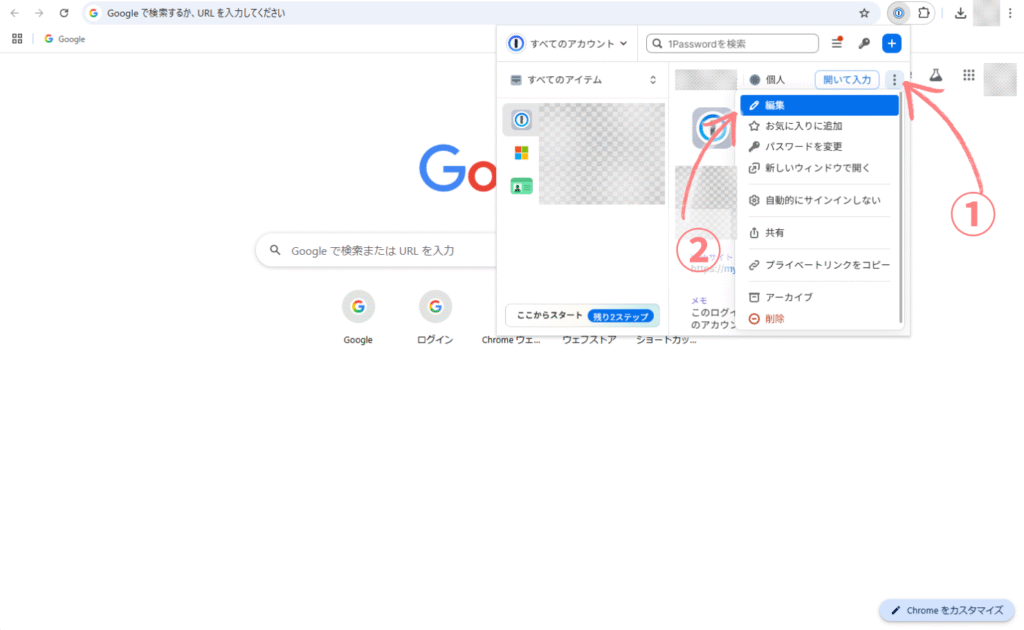Open the Google Labs flask icon

click(936, 75)
